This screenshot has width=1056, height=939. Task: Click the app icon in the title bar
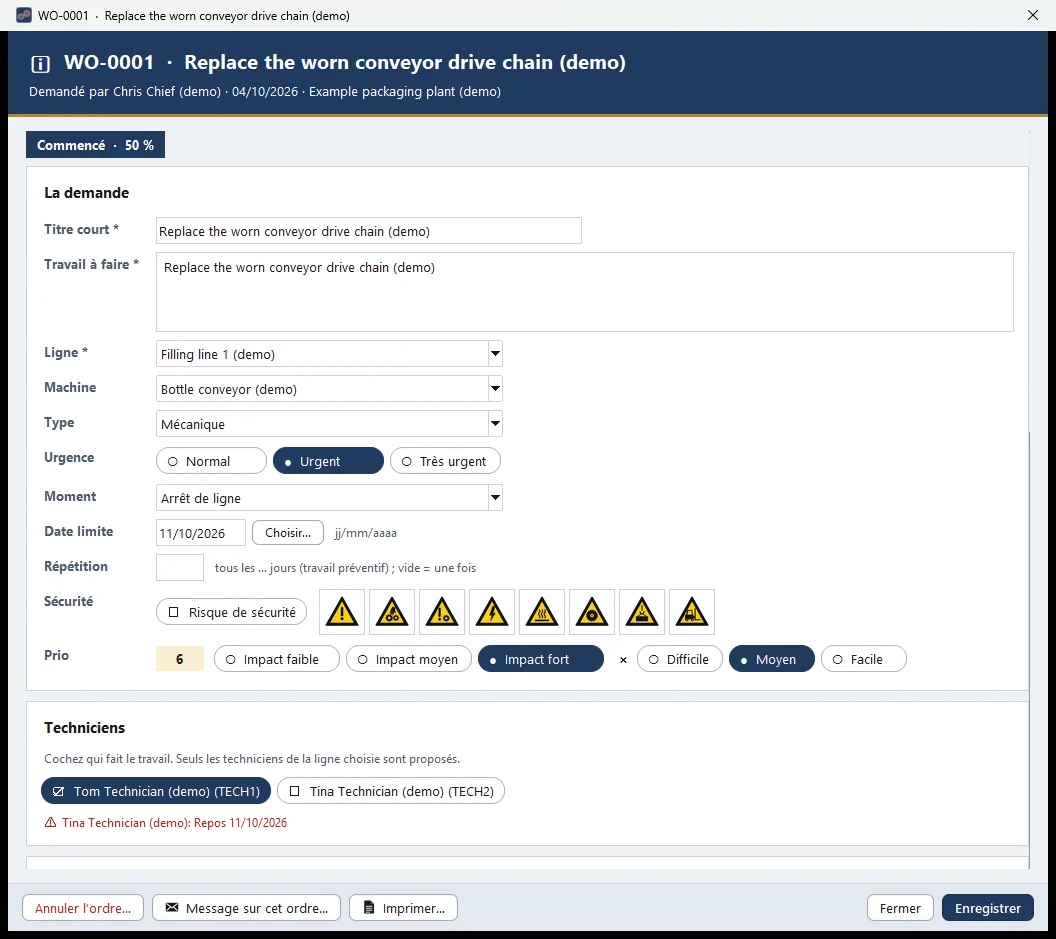[24, 15]
